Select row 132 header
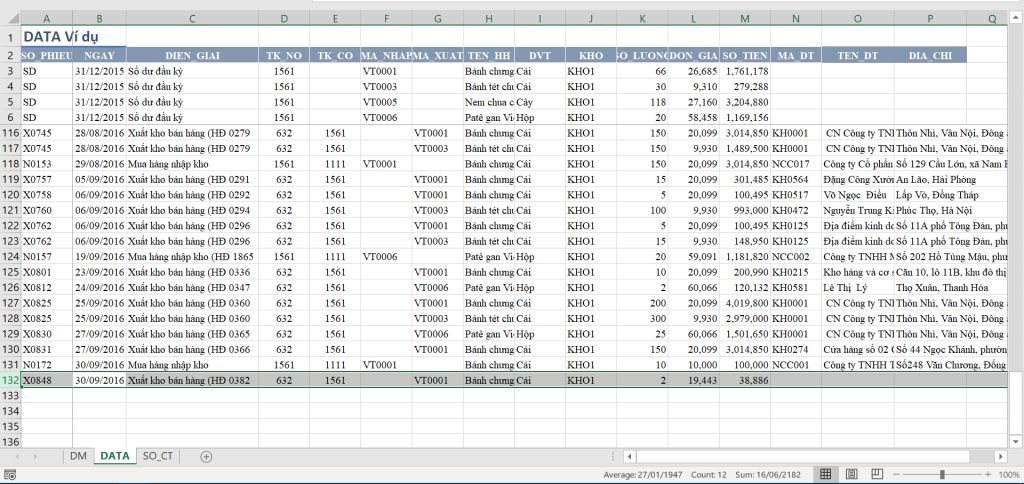 (10, 381)
